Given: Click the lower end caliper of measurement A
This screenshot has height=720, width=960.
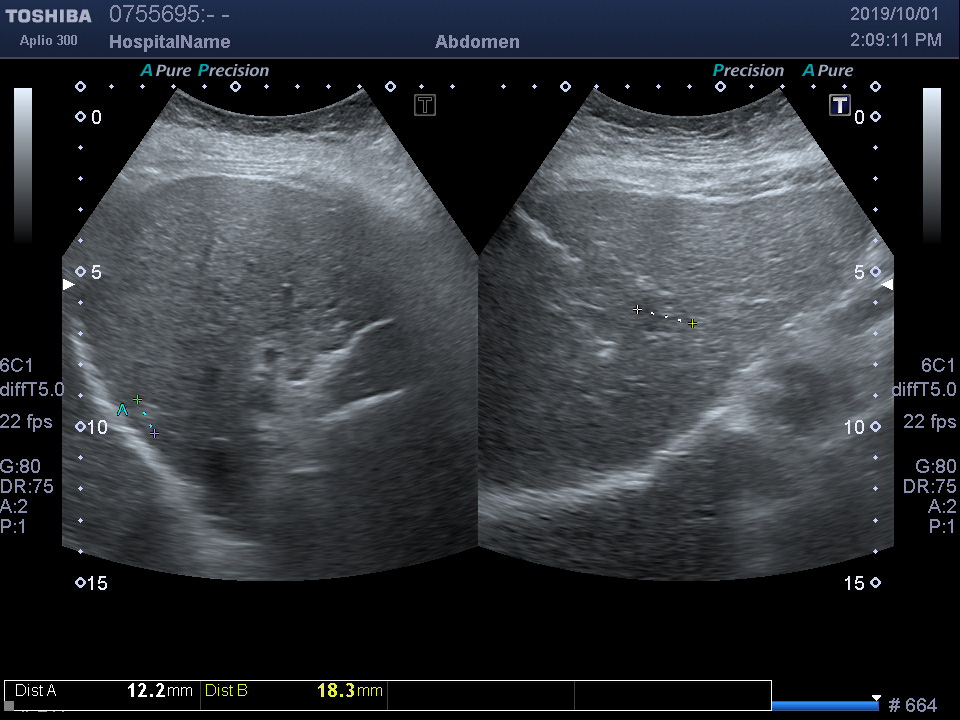Looking at the screenshot, I should point(154,433).
